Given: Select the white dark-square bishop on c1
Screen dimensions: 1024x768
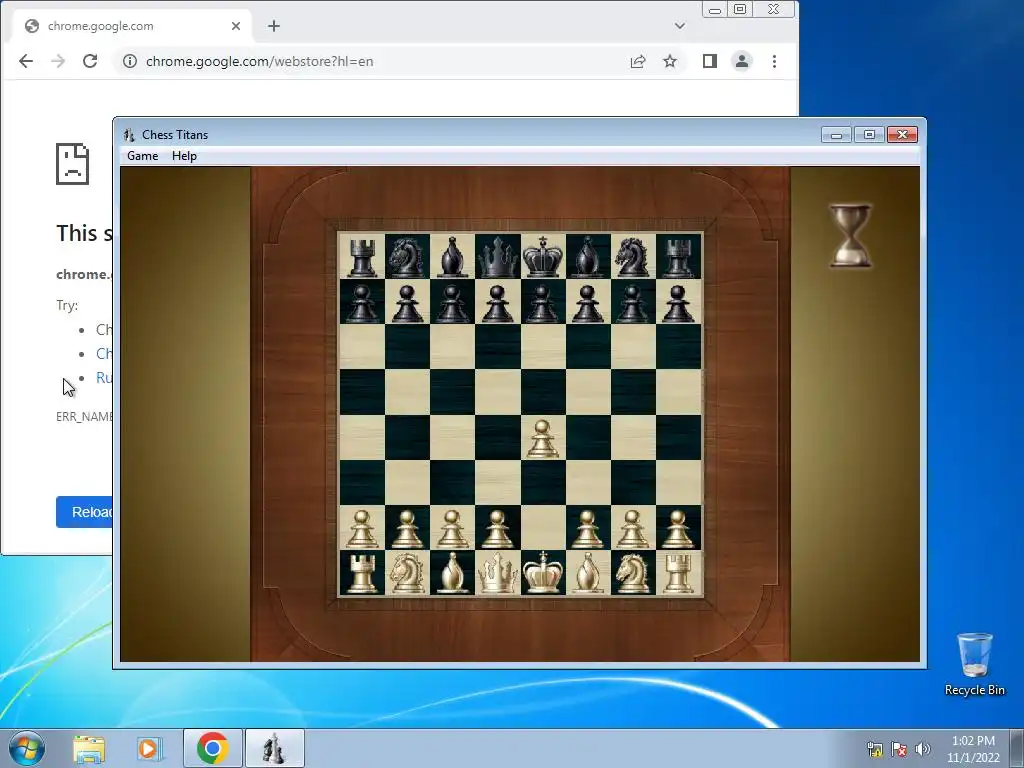Looking at the screenshot, I should [x=453, y=573].
